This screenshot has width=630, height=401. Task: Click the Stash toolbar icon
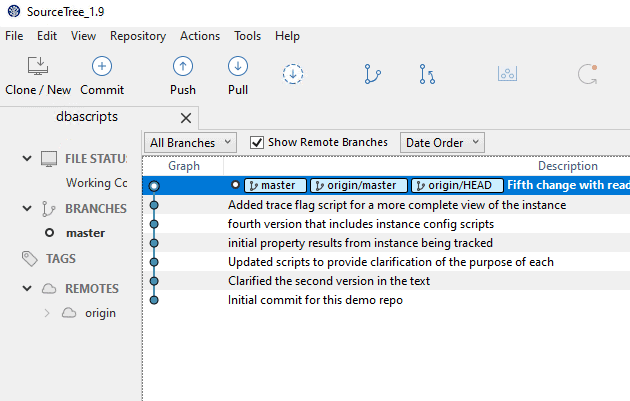click(x=507, y=74)
